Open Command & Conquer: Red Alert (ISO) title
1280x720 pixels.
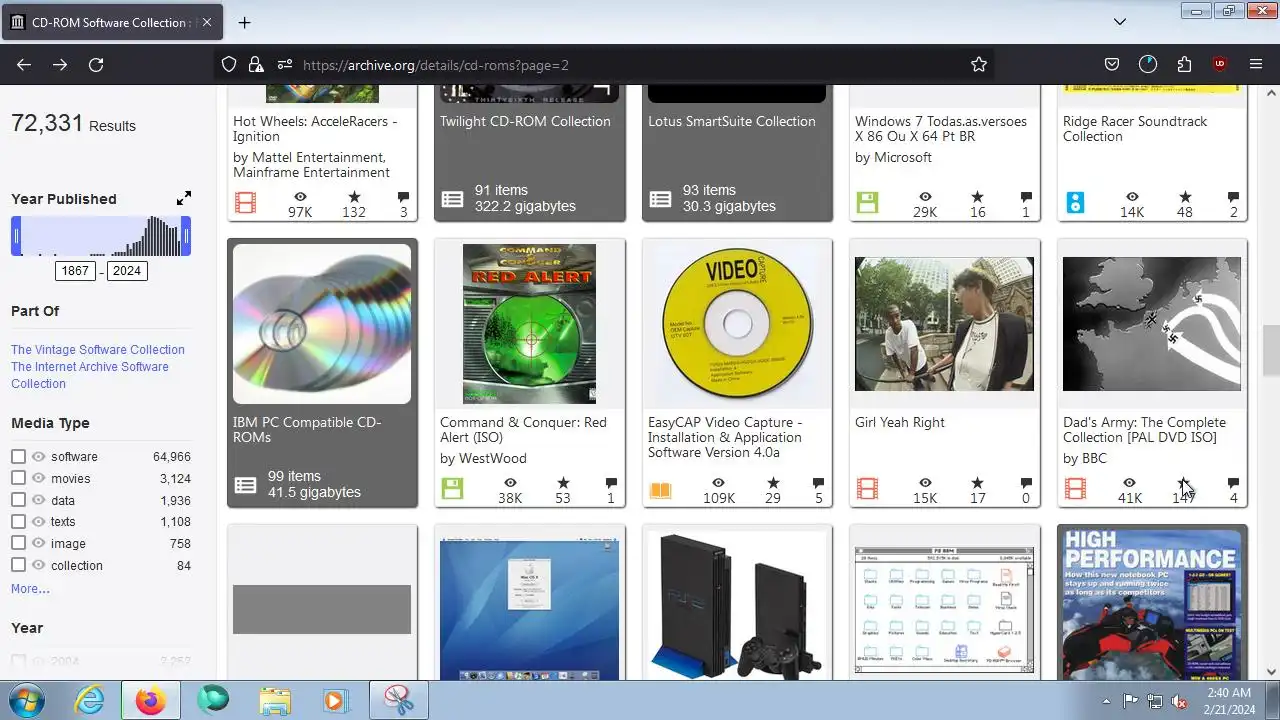523,430
